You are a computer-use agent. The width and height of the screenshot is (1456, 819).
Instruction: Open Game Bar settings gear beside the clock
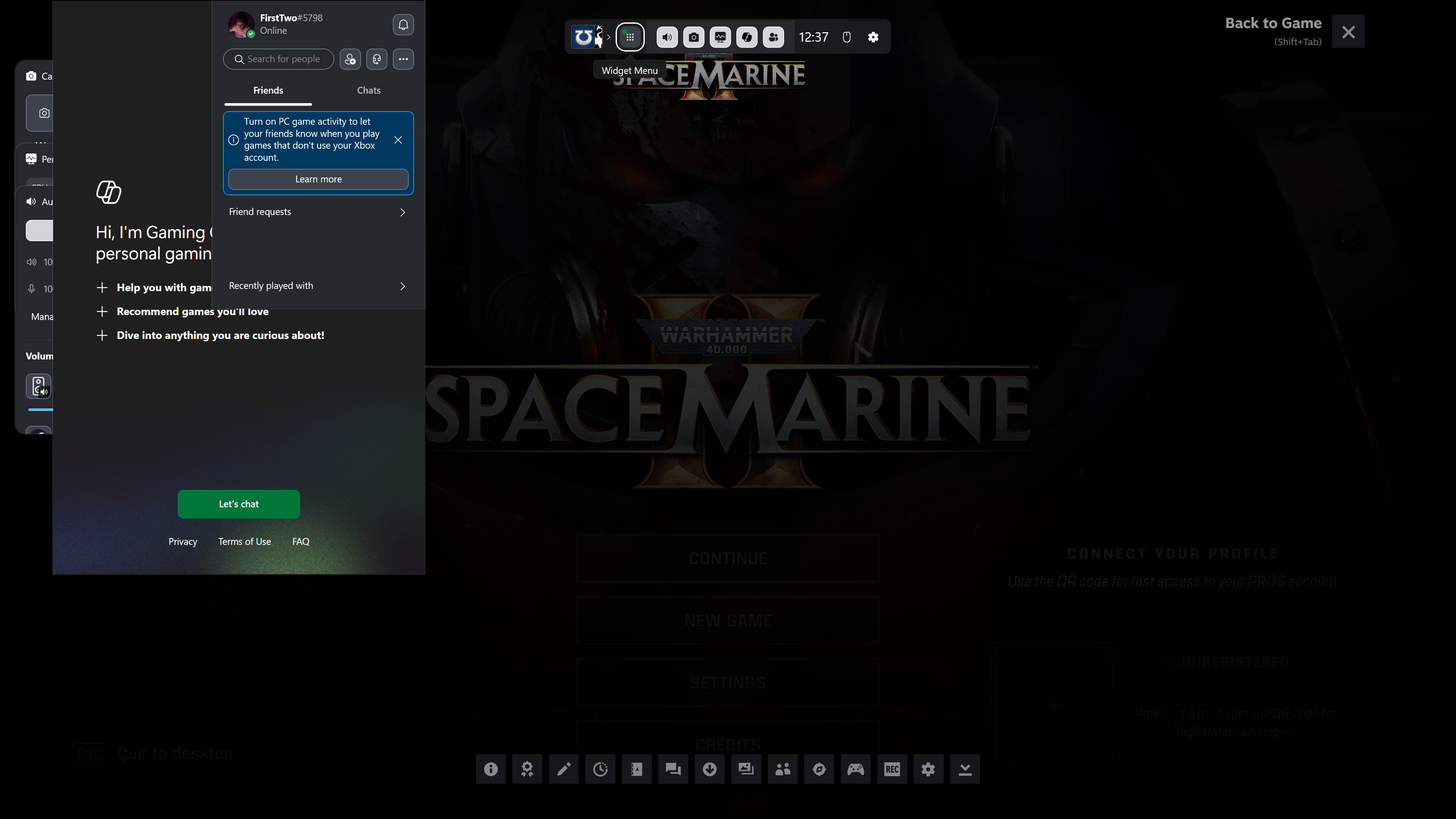click(873, 37)
